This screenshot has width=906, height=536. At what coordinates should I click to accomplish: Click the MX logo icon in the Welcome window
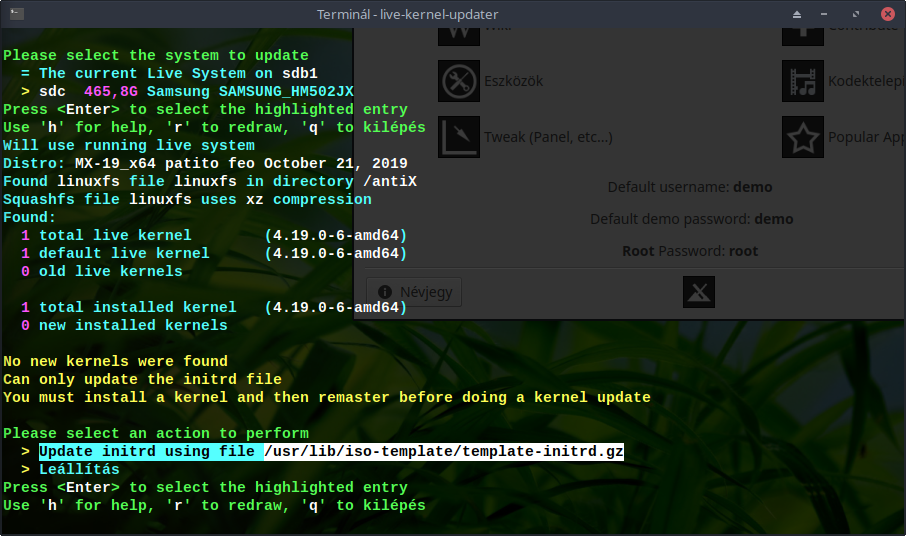(699, 292)
